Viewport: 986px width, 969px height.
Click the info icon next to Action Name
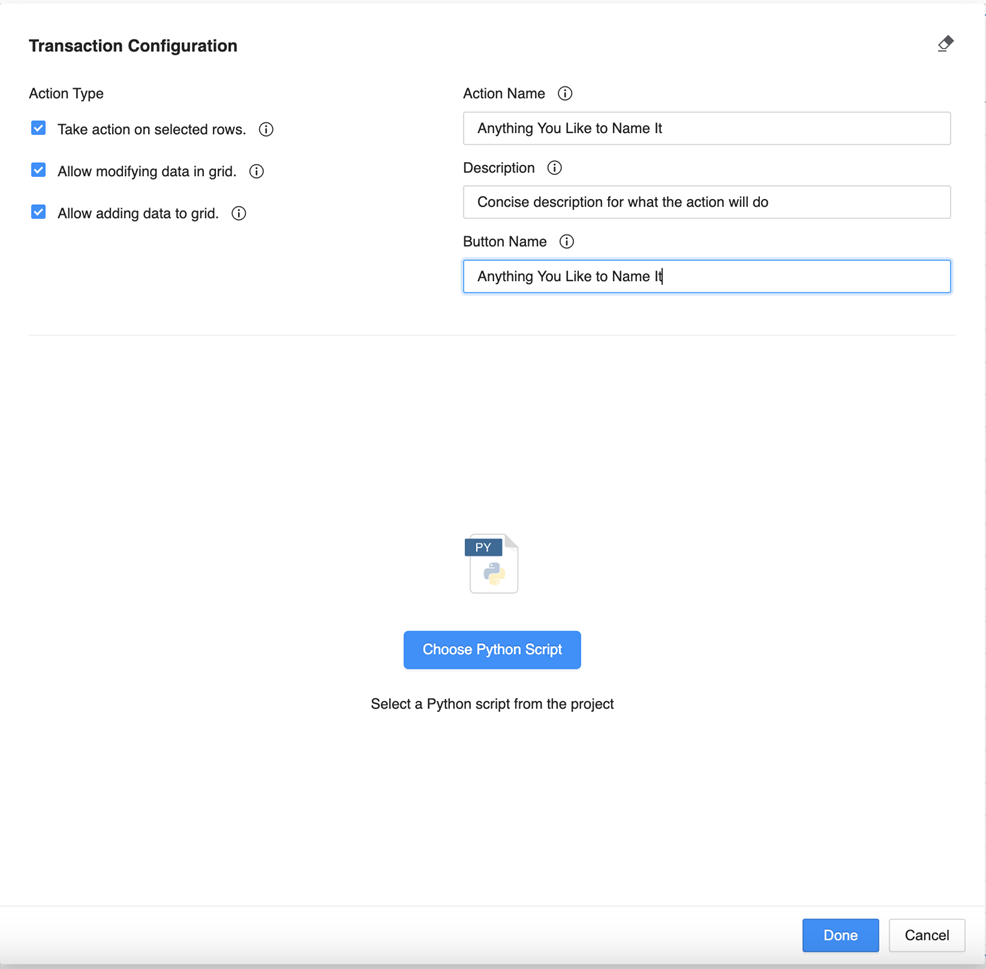[x=565, y=94]
